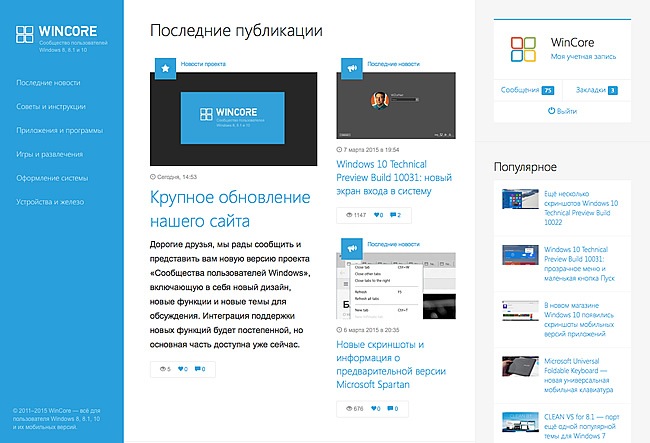Open Моя учетная запись link
The height and width of the screenshot is (443, 650).
pos(583,56)
